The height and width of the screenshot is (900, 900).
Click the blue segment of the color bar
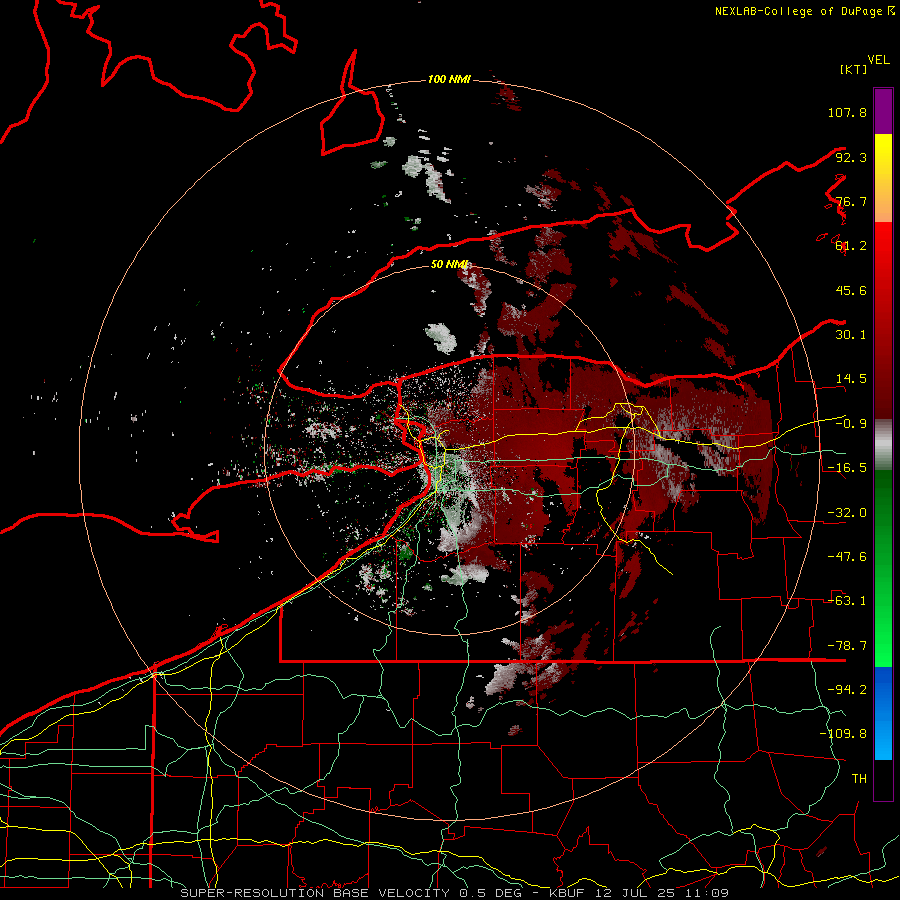tap(883, 713)
